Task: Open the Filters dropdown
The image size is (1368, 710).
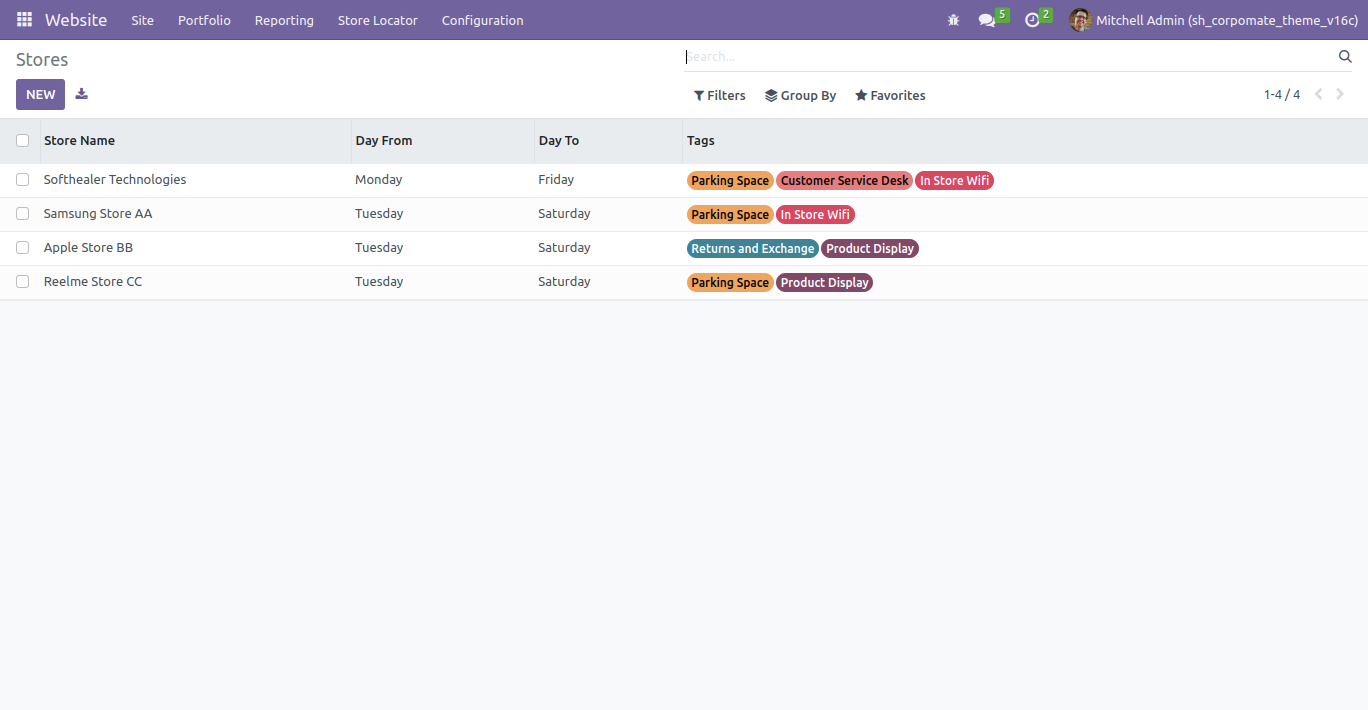Action: point(720,96)
